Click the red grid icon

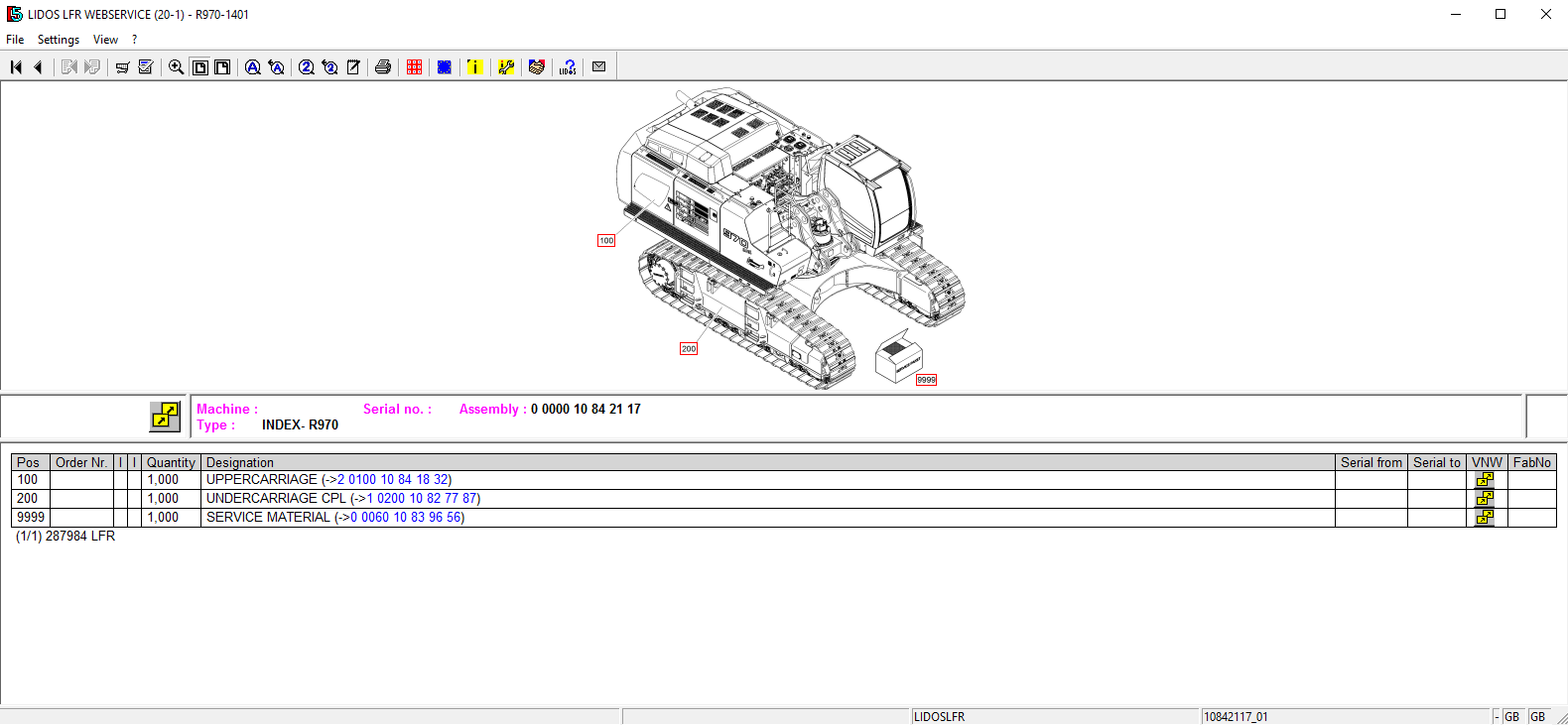click(414, 67)
